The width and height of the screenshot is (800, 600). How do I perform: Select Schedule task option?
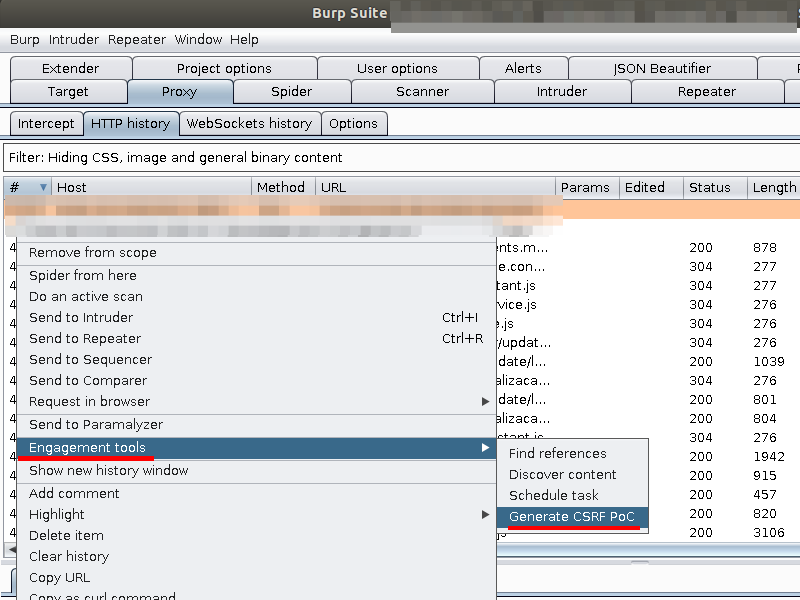pyautogui.click(x=553, y=496)
